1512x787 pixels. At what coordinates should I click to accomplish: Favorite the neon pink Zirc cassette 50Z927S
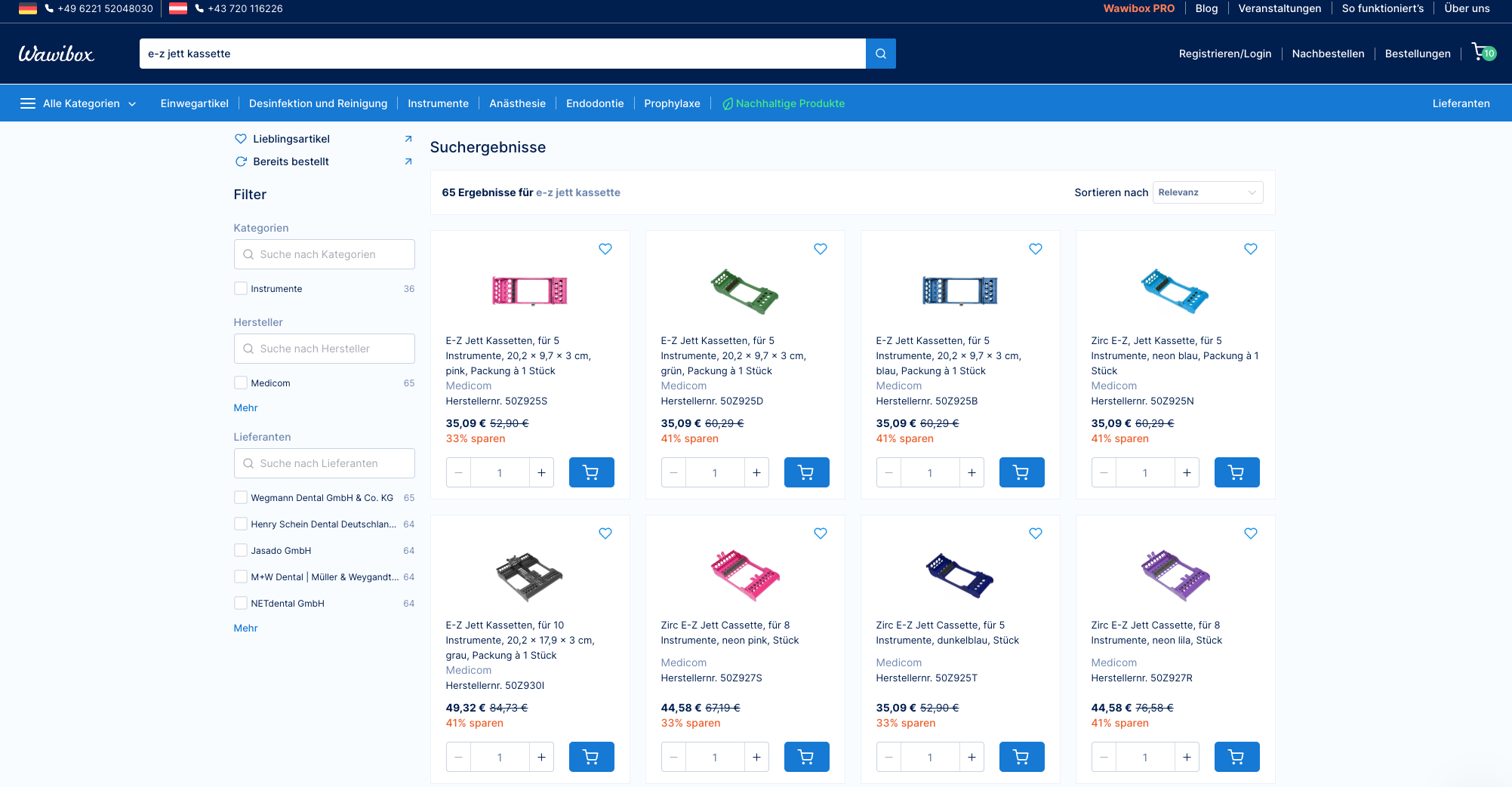(821, 533)
